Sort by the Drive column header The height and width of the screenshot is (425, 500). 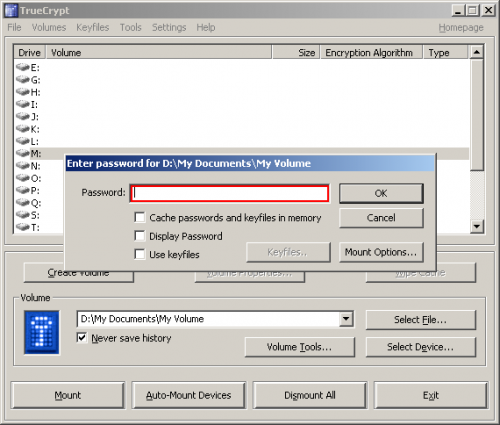(29, 52)
